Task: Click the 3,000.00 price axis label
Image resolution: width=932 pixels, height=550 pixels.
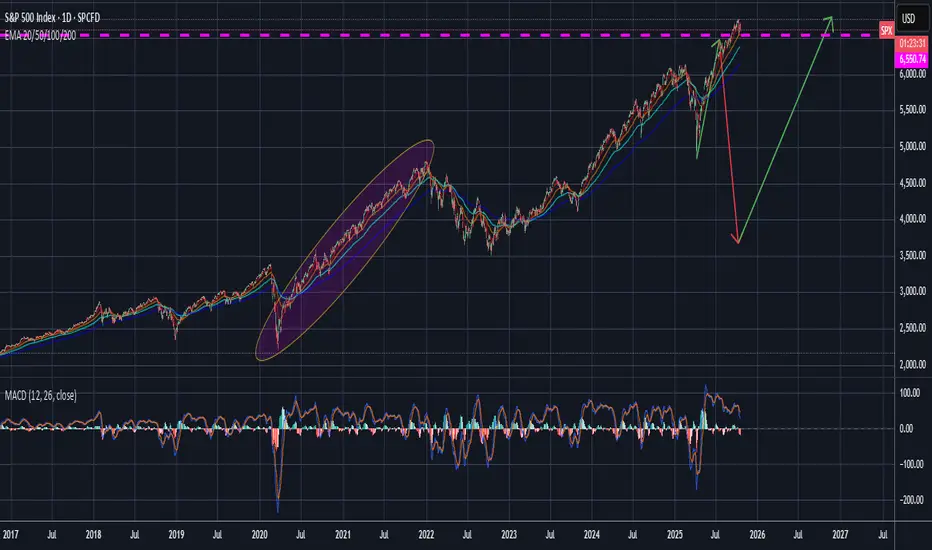Action: (x=912, y=291)
